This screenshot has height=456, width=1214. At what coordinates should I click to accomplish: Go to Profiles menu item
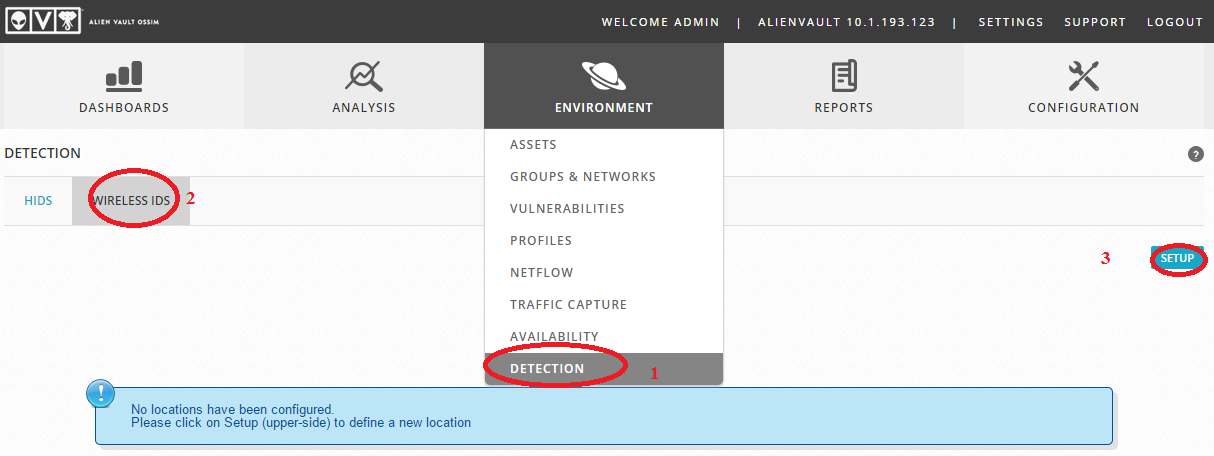pos(541,241)
